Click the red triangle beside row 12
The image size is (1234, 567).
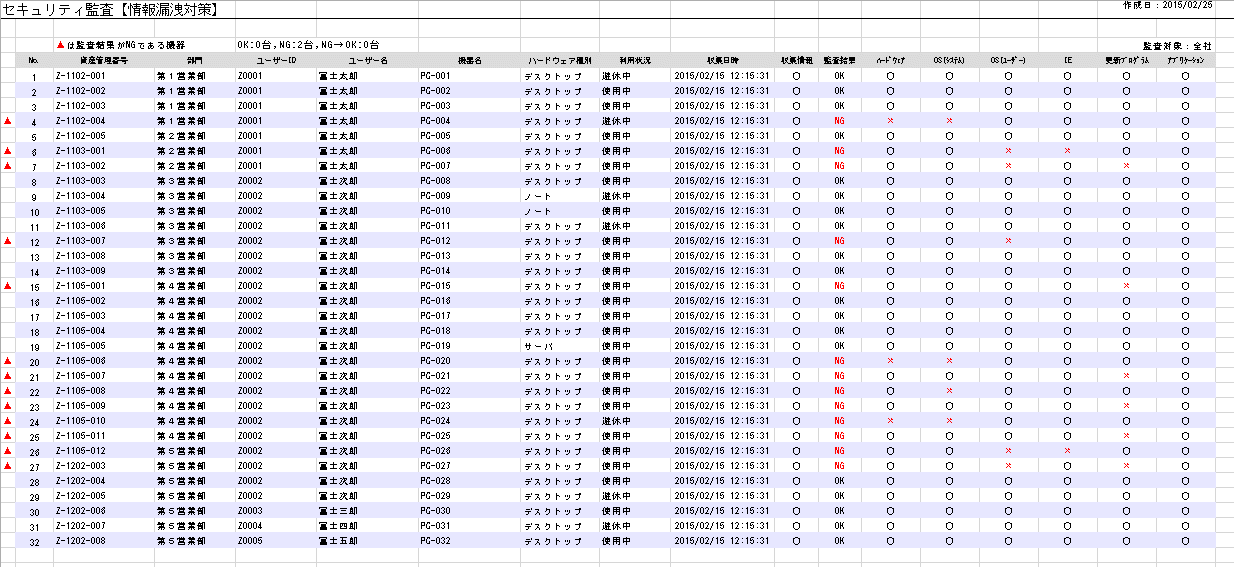point(8,241)
